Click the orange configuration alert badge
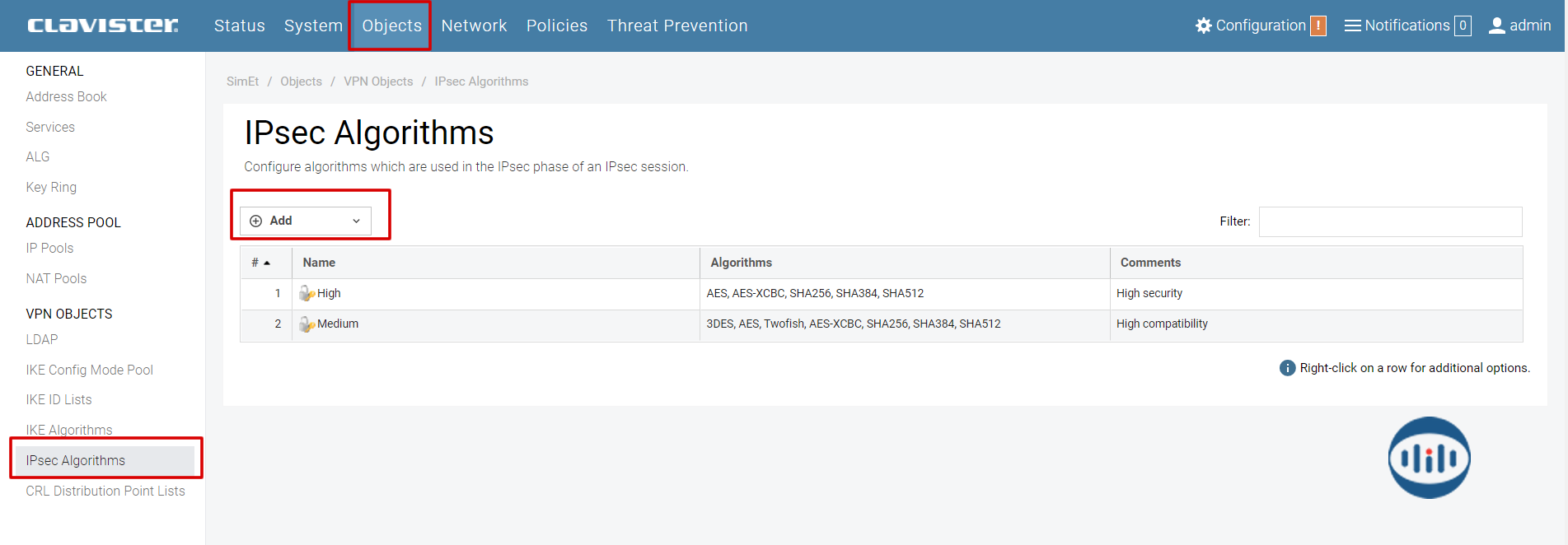This screenshot has width=1568, height=545. point(1318,26)
